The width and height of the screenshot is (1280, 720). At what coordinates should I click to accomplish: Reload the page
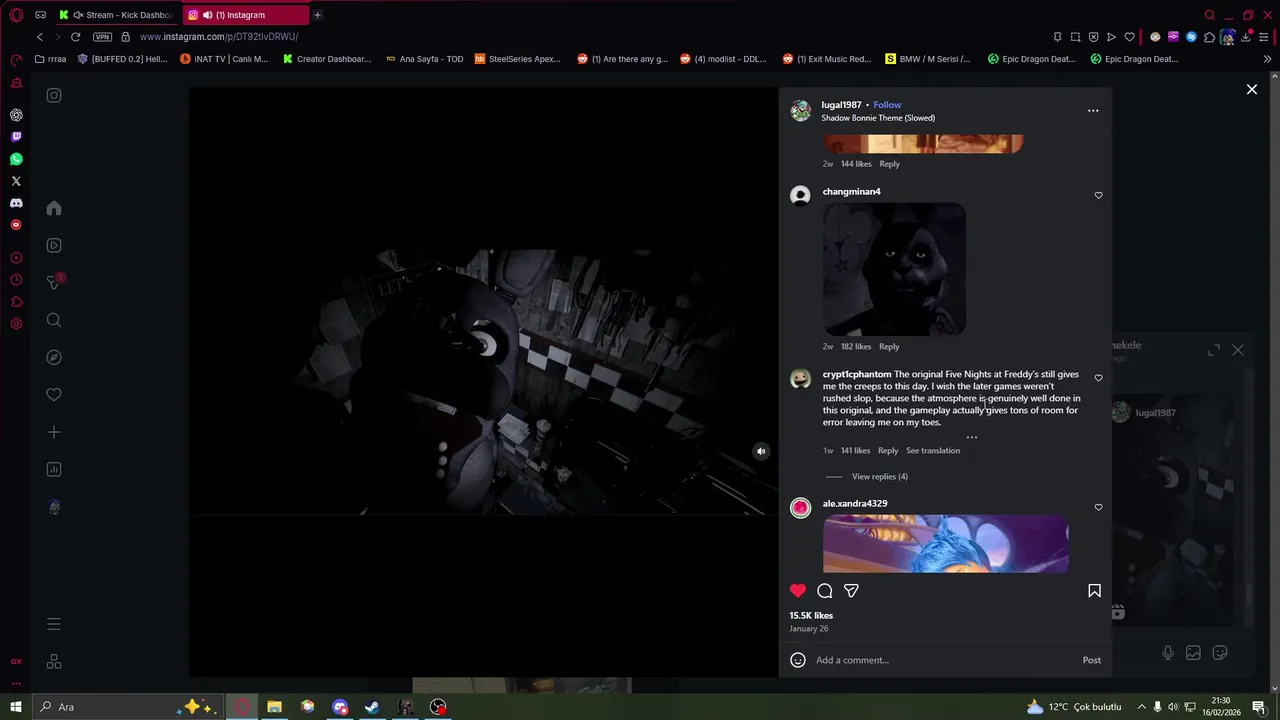(x=75, y=37)
